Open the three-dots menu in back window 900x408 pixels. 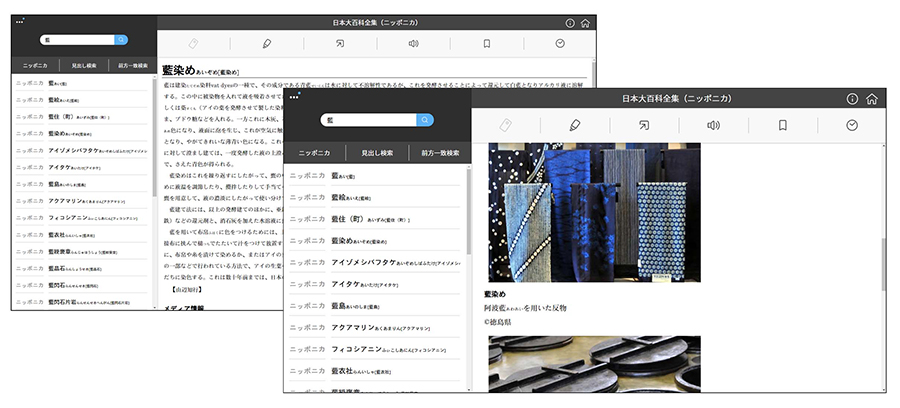click(20, 22)
